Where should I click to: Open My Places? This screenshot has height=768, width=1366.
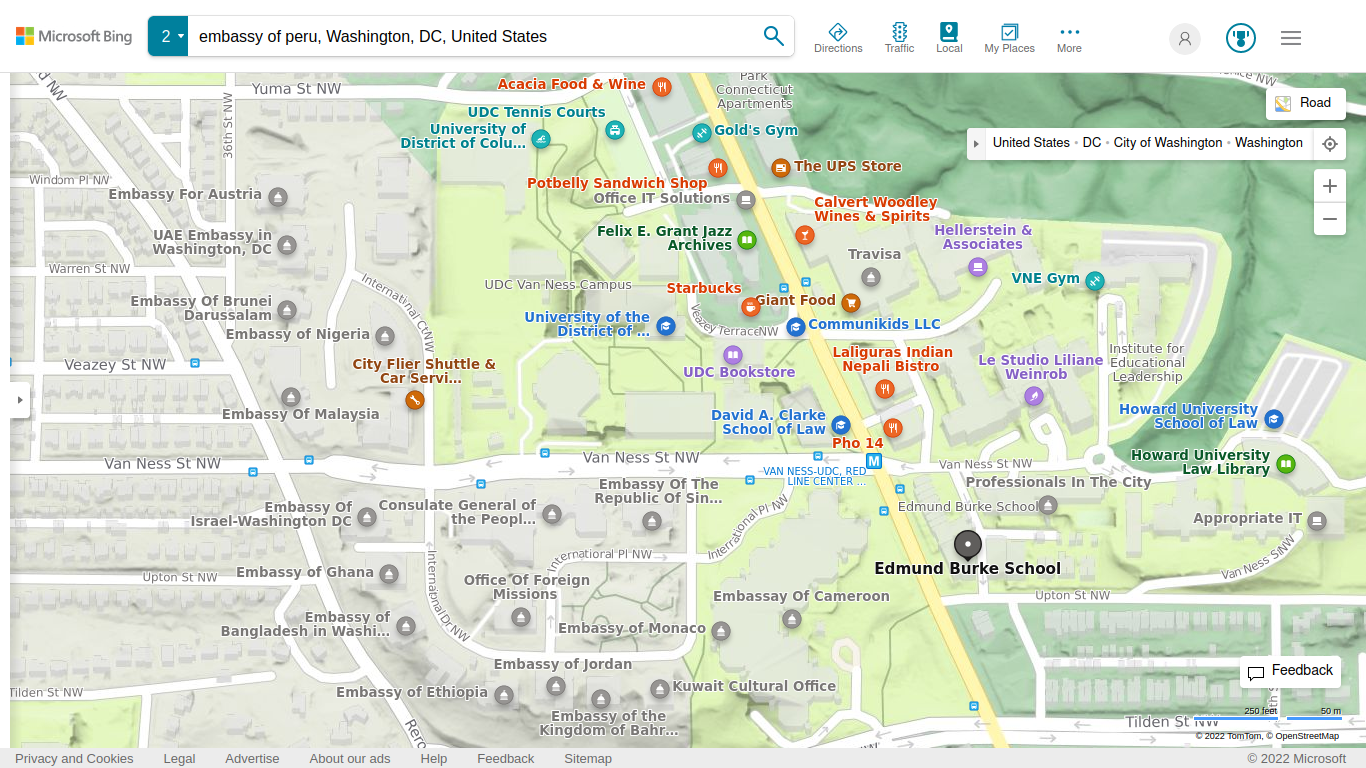(1010, 38)
